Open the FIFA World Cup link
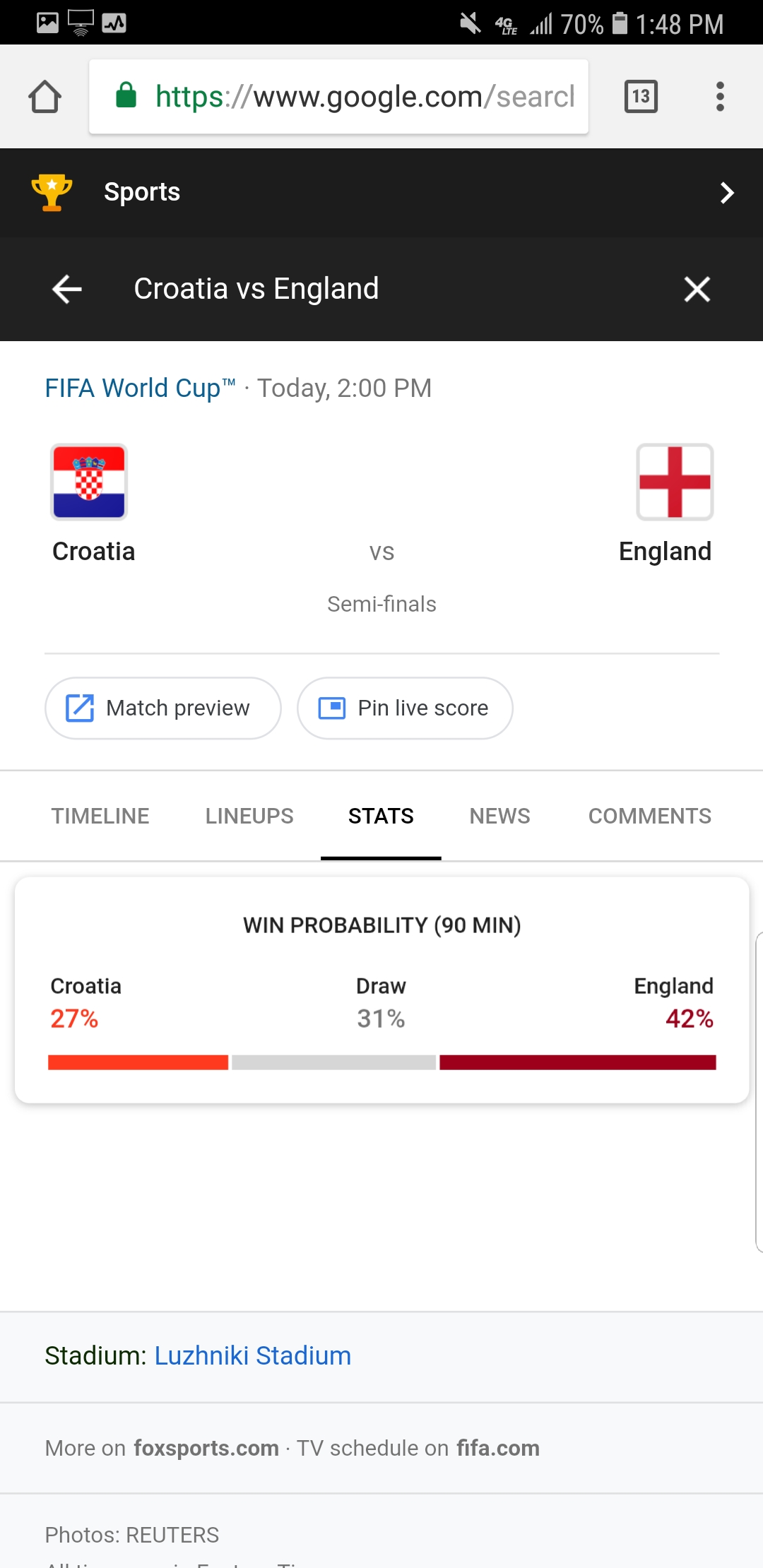 coord(140,388)
